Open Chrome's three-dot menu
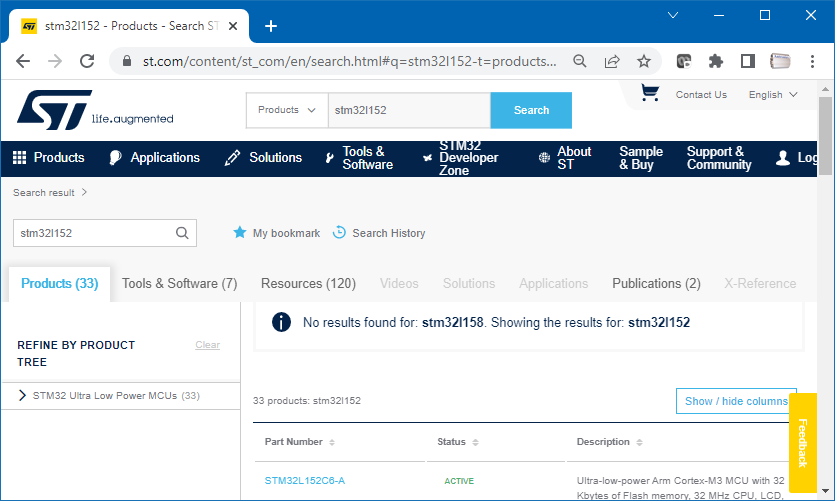 pos(812,61)
